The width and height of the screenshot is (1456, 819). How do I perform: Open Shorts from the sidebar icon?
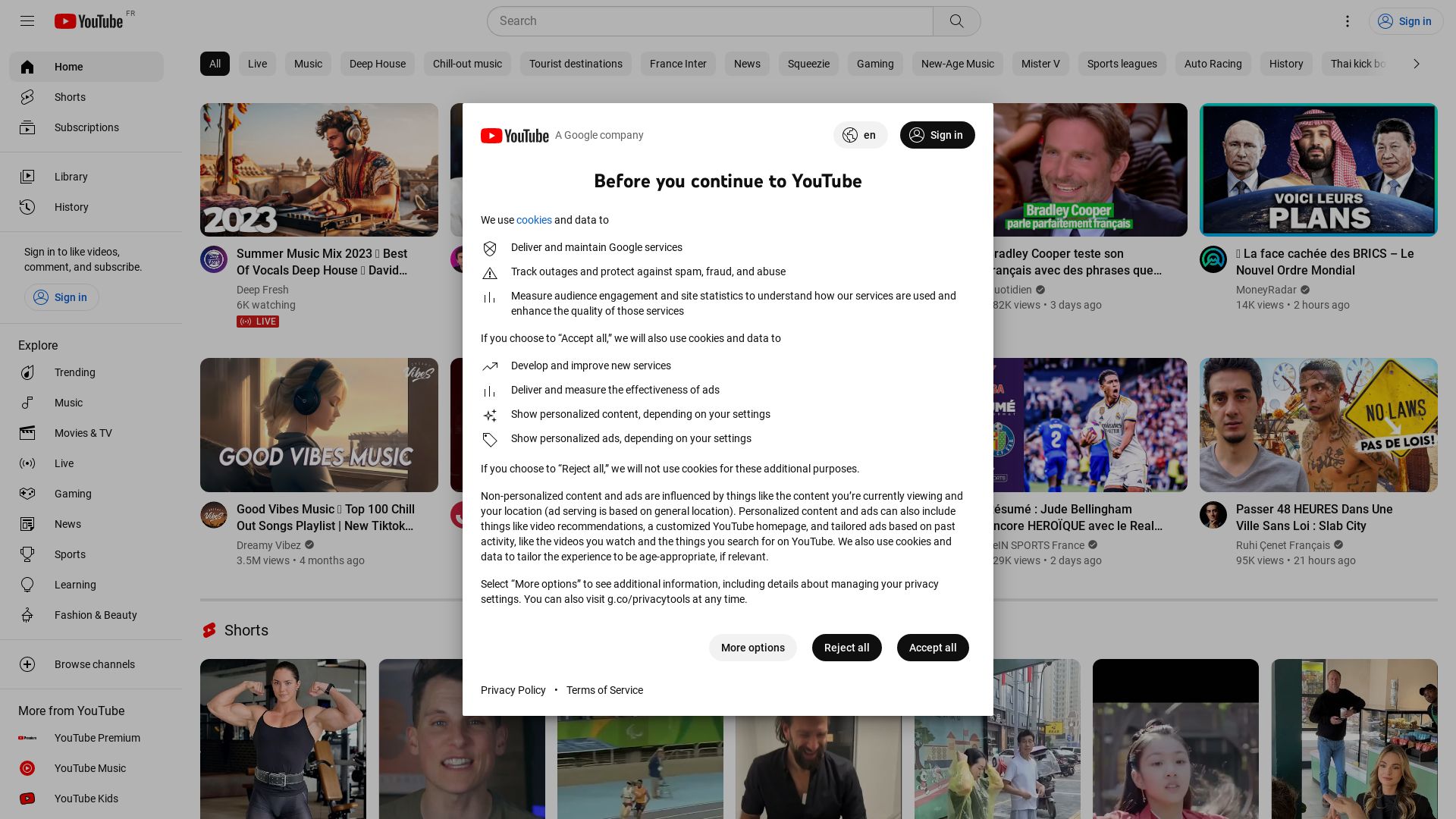pos(27,97)
